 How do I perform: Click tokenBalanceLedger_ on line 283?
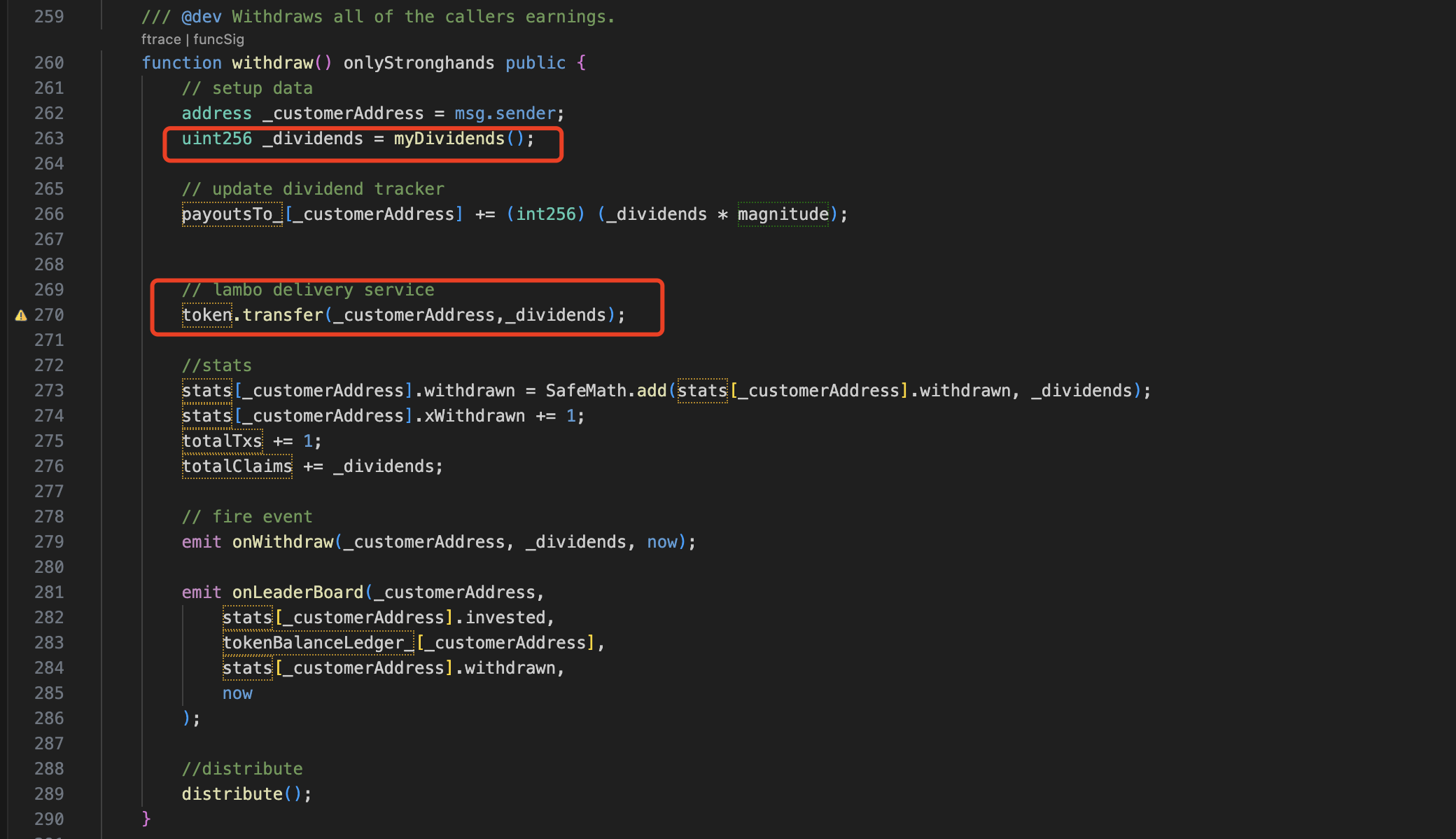(318, 643)
